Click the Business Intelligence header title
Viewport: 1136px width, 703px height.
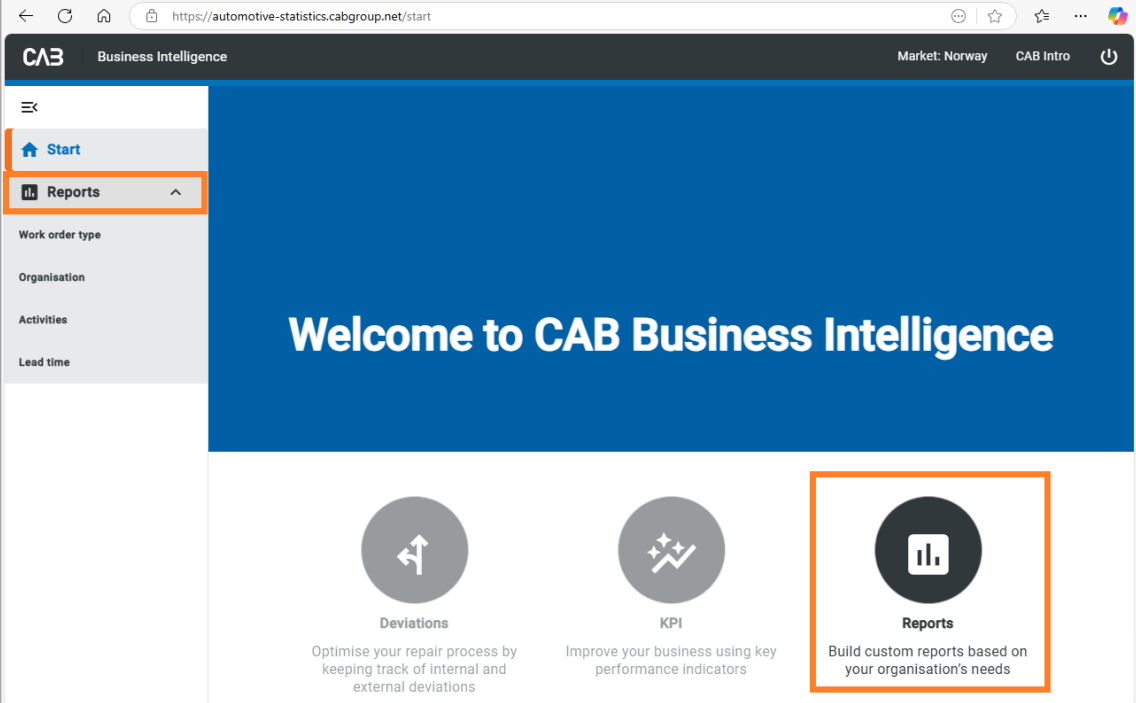162,57
